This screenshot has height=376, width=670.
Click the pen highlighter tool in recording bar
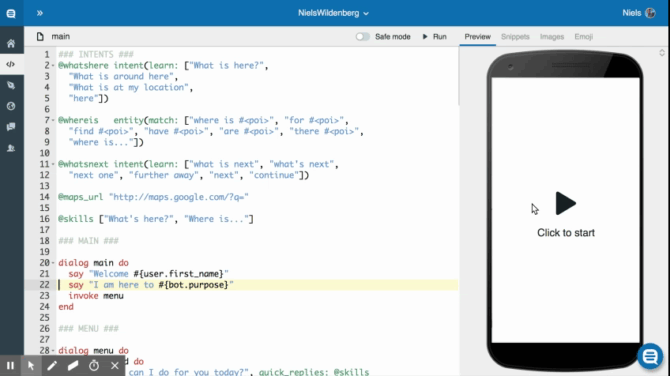tap(52, 366)
